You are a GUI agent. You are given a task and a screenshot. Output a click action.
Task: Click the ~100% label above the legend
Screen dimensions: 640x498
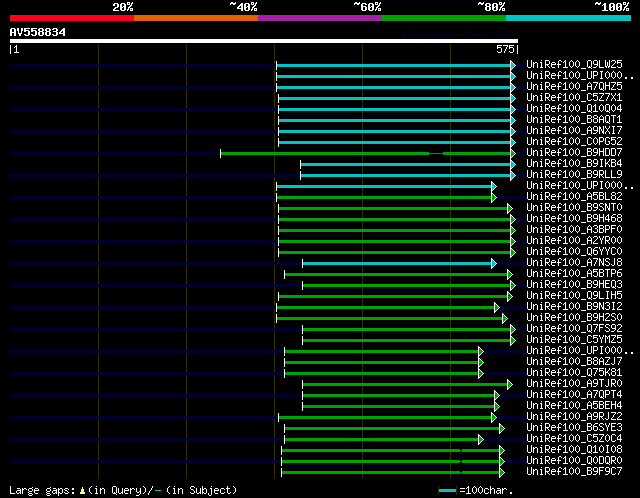point(612,7)
